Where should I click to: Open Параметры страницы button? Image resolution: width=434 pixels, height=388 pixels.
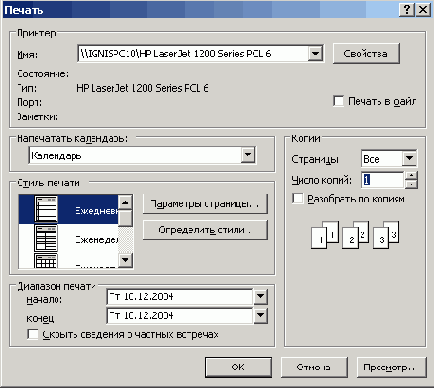[205, 204]
